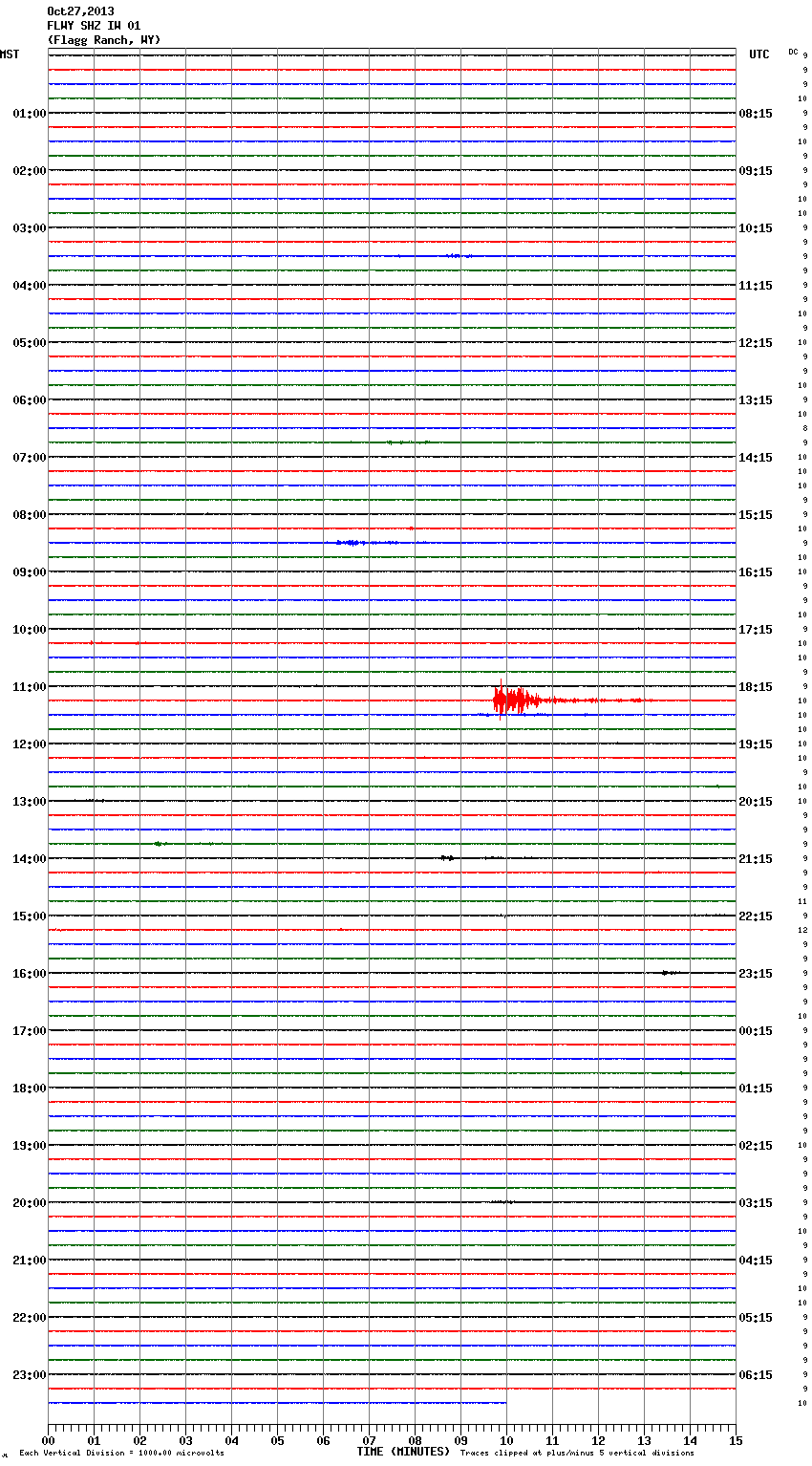This screenshot has width=812, height=1466.
Task: Click 'Traces clipped at plus/minus 5 vertical divisions' note
Action: (577, 1454)
